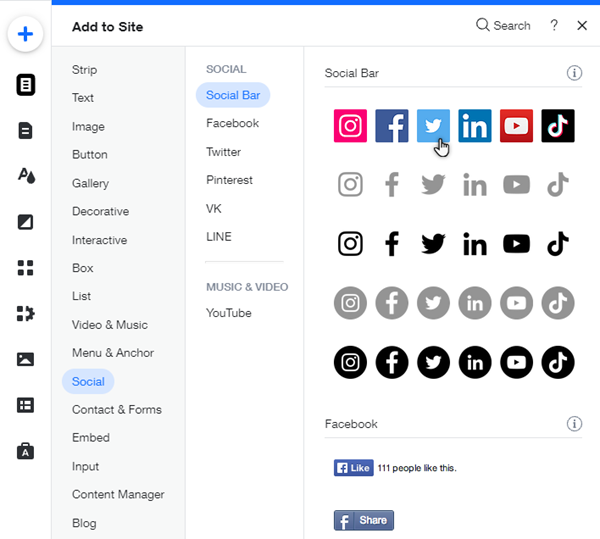Click the help question mark icon
Screen dimensions: 600x539
point(554,26)
